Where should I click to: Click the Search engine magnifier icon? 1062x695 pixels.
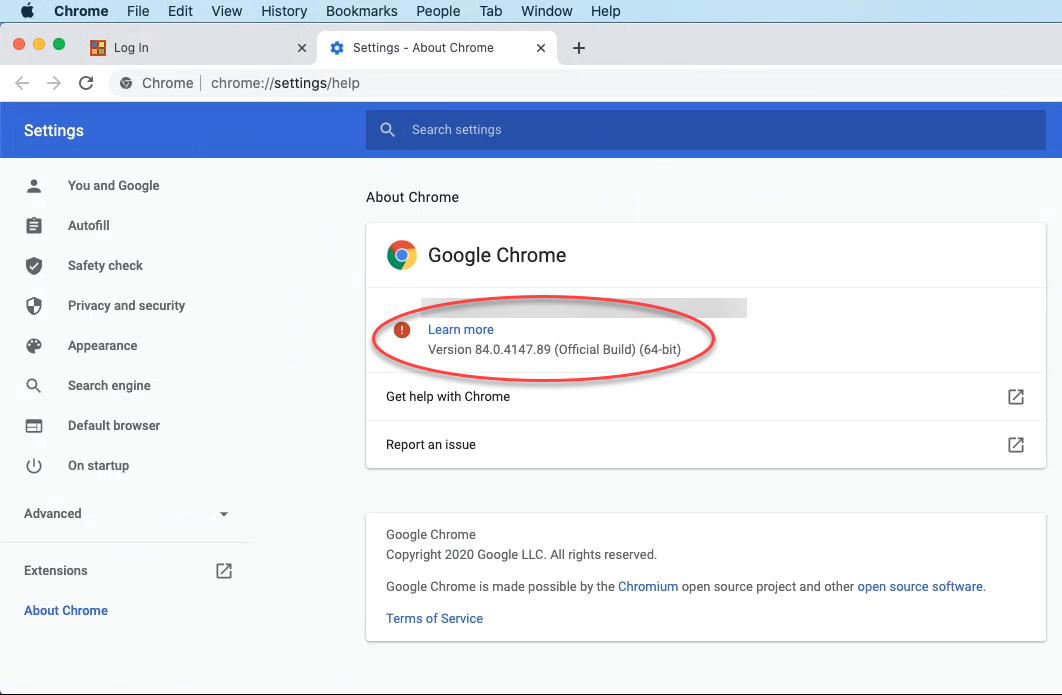click(x=34, y=385)
